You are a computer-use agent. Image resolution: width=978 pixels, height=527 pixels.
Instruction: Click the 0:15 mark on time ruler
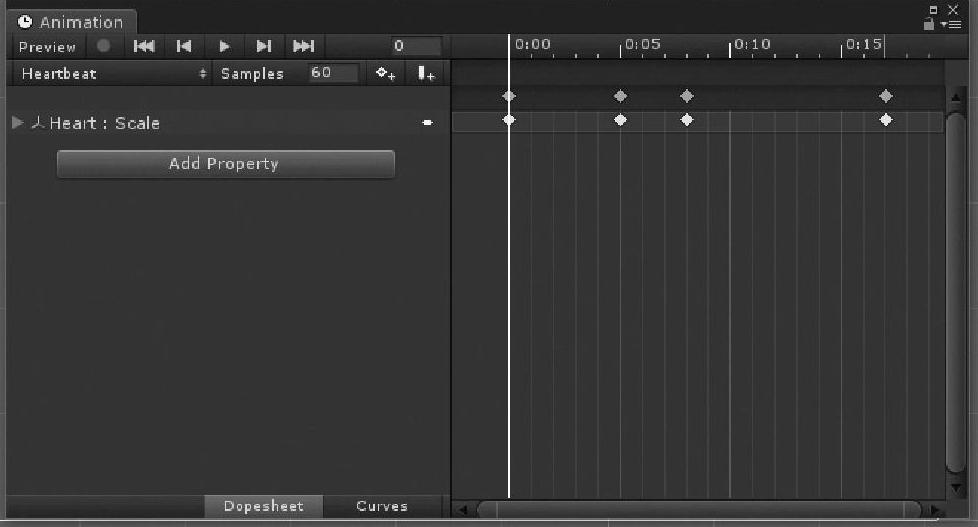pos(864,44)
